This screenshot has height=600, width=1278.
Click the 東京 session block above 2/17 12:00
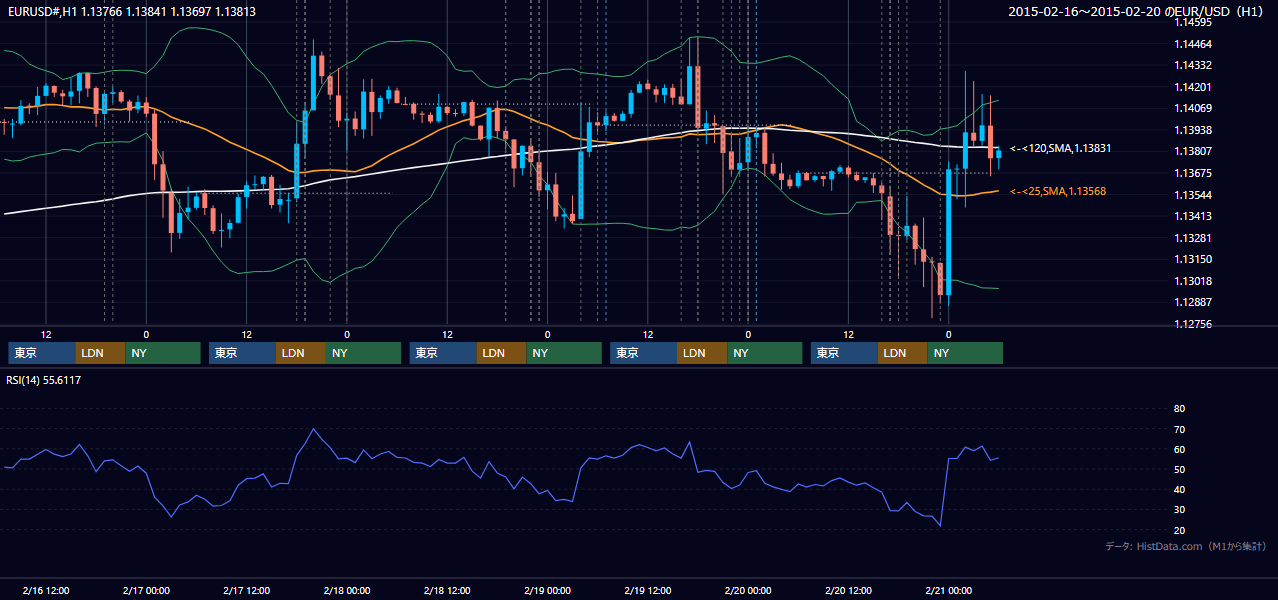point(242,353)
